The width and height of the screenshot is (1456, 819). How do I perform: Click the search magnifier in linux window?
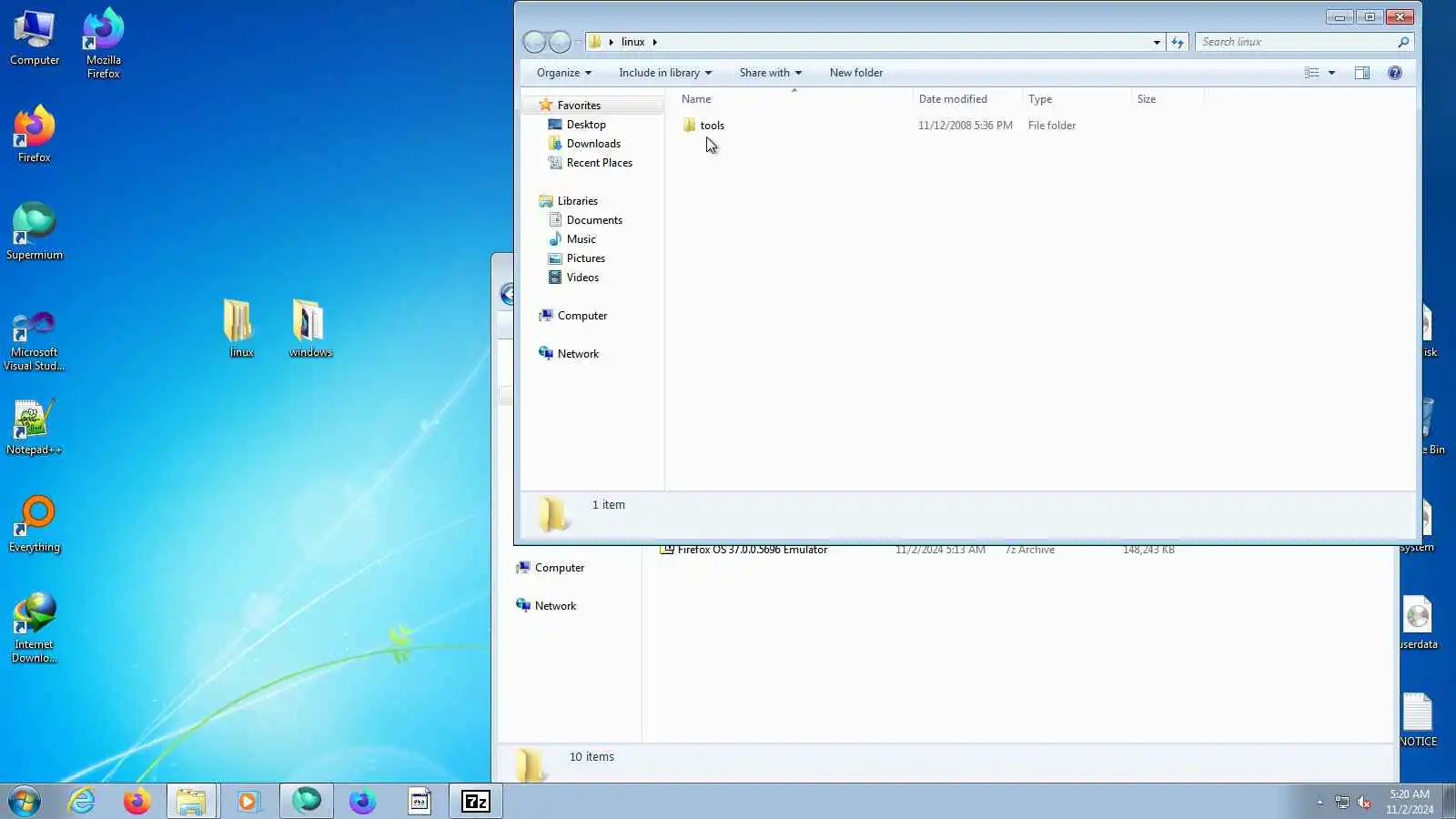point(1403,42)
